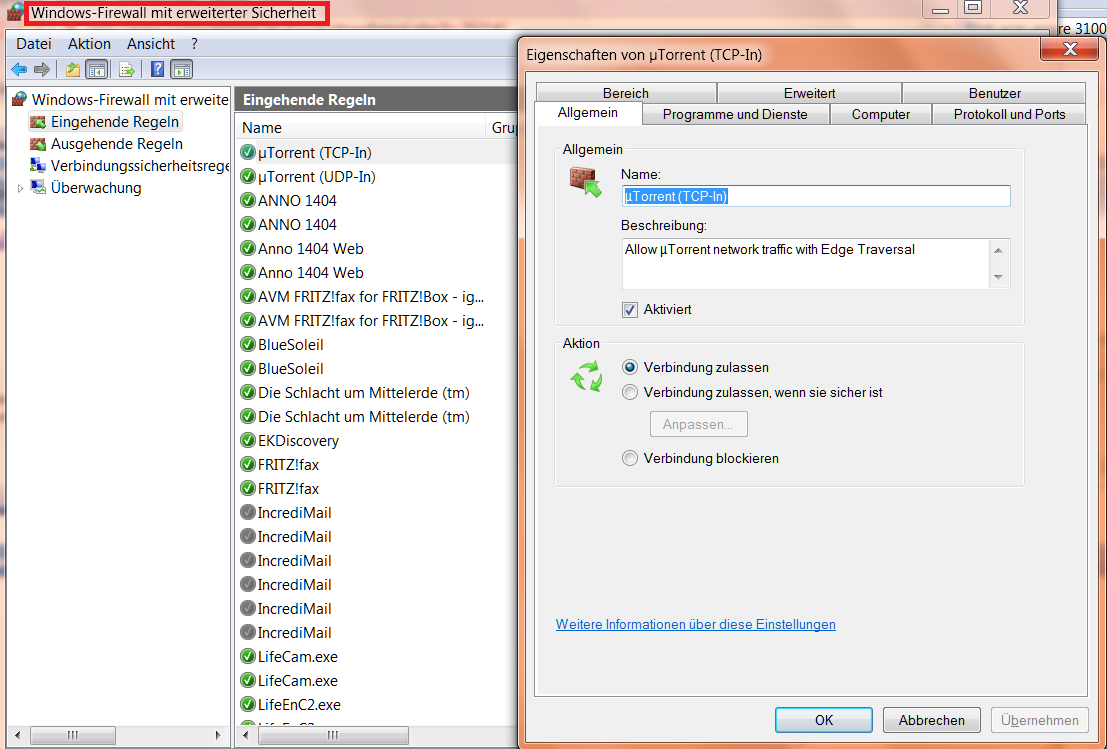This screenshot has width=1107, height=749.
Task: Switch to the Benutzer tab
Action: (994, 93)
